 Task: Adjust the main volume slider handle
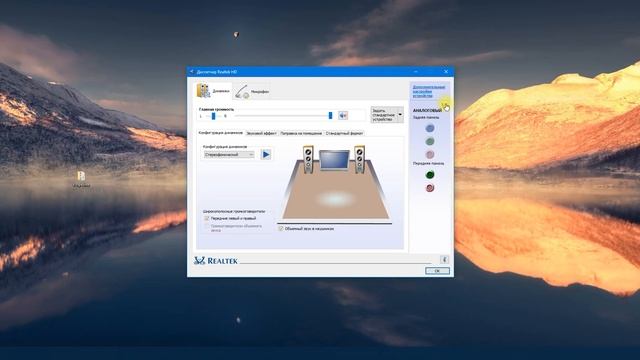330,116
